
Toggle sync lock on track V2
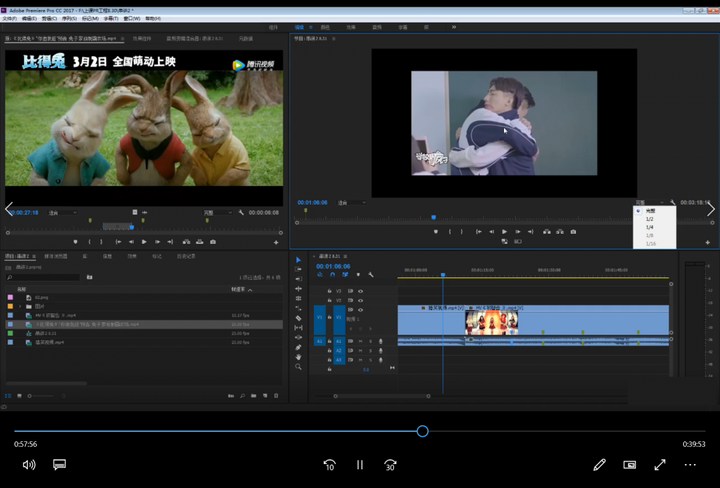pos(350,300)
